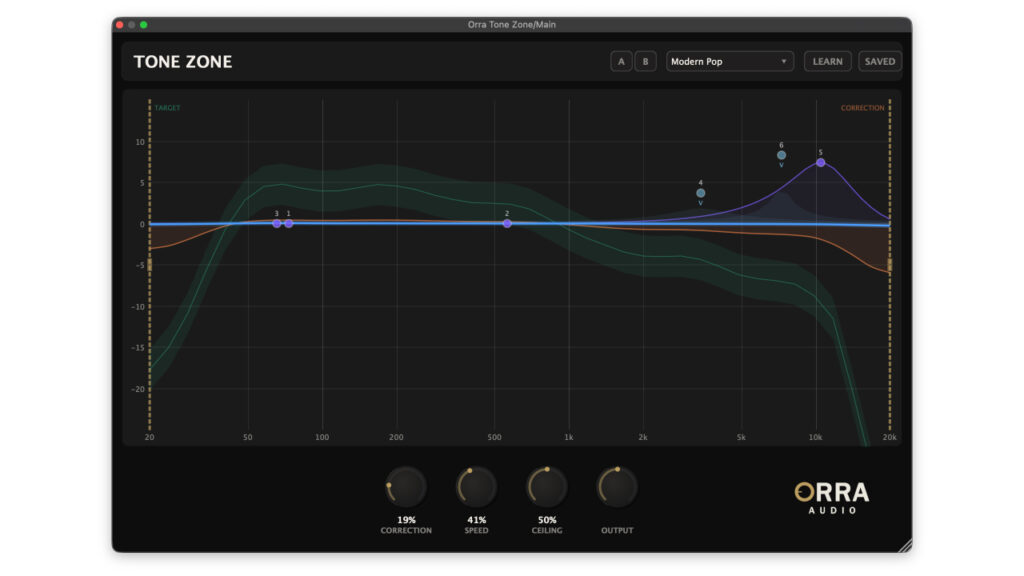Image resolution: width=1024 pixels, height=576 pixels.
Task: Click the grayed-out band node 6
Action: (782, 155)
